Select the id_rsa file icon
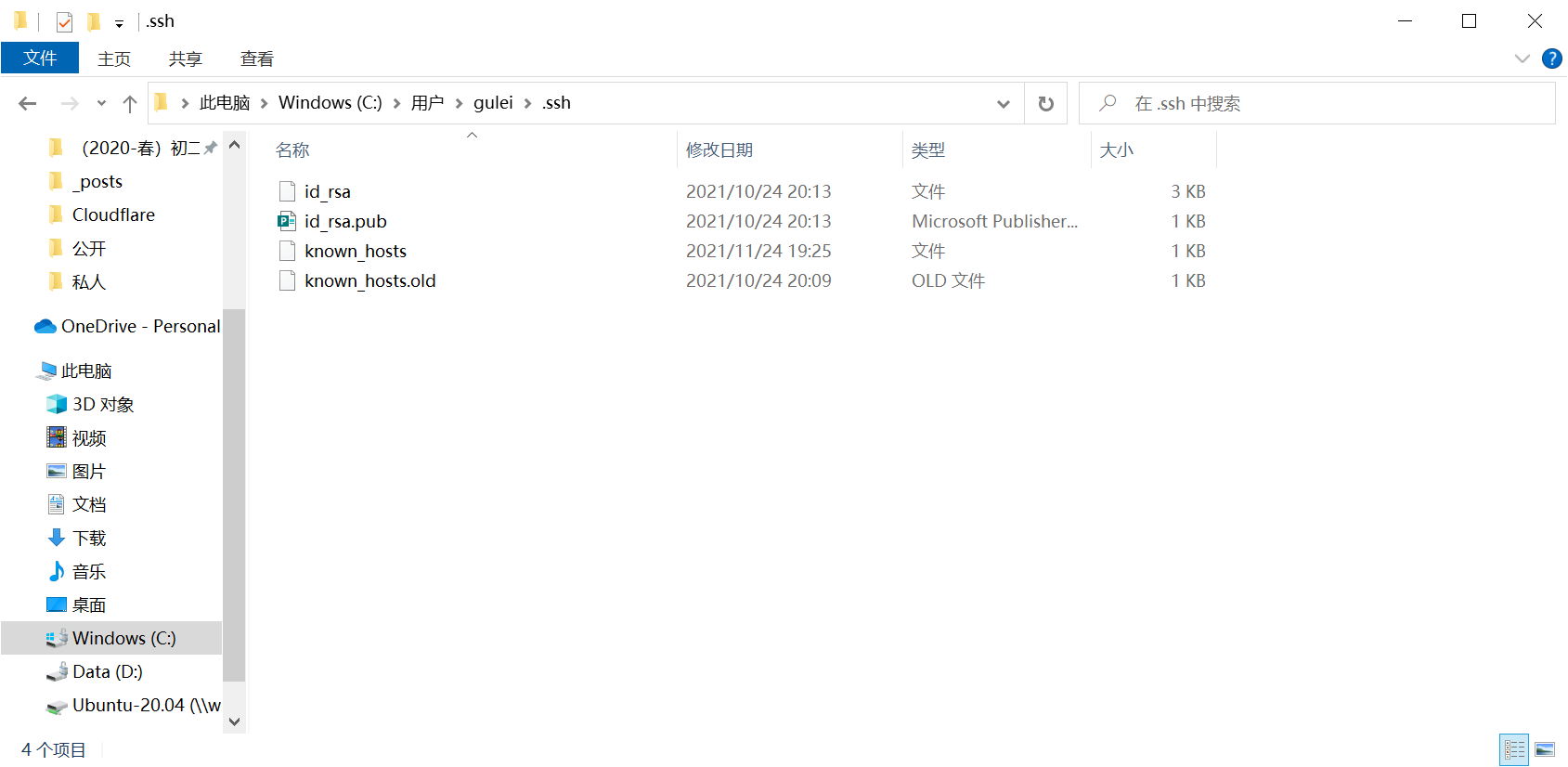This screenshot has width=1568, height=767. (287, 191)
